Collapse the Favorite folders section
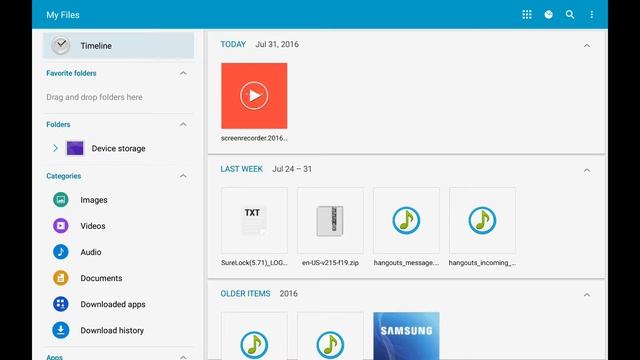The image size is (640, 360). pyautogui.click(x=183, y=73)
